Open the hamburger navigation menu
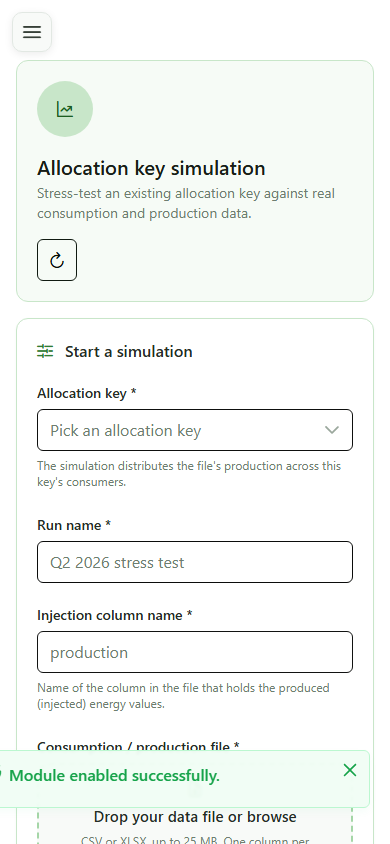This screenshot has width=390, height=844. [32, 32]
